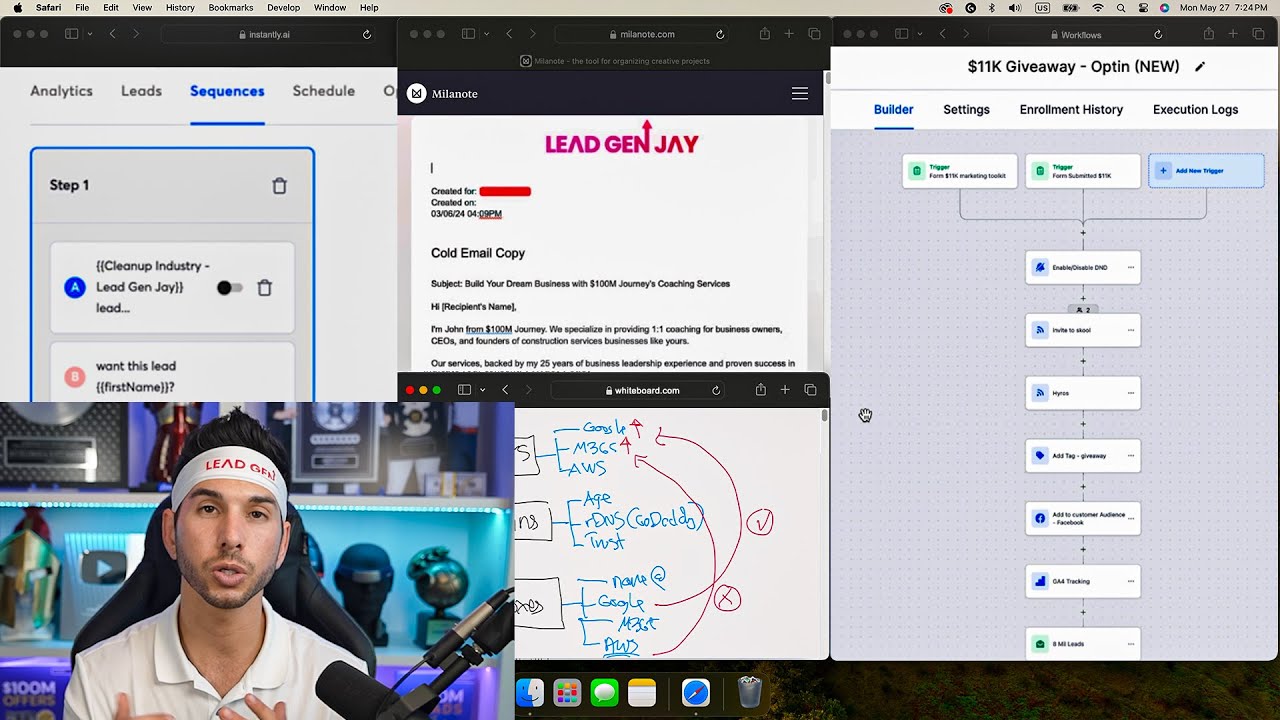Open sidebar dropdown arrow in instantly.ai window
The width and height of the screenshot is (1280, 720).
tap(90, 34)
